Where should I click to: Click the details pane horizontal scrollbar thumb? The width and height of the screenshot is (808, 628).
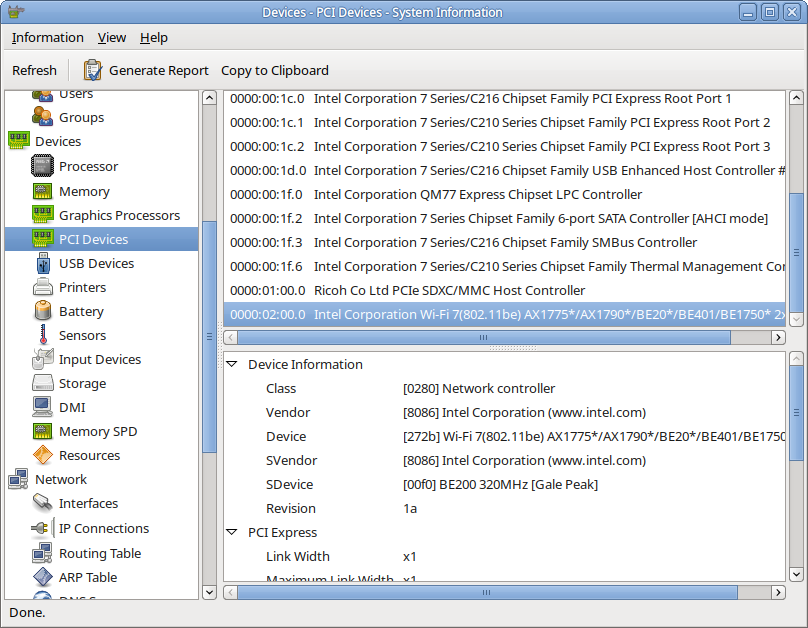tap(487, 592)
